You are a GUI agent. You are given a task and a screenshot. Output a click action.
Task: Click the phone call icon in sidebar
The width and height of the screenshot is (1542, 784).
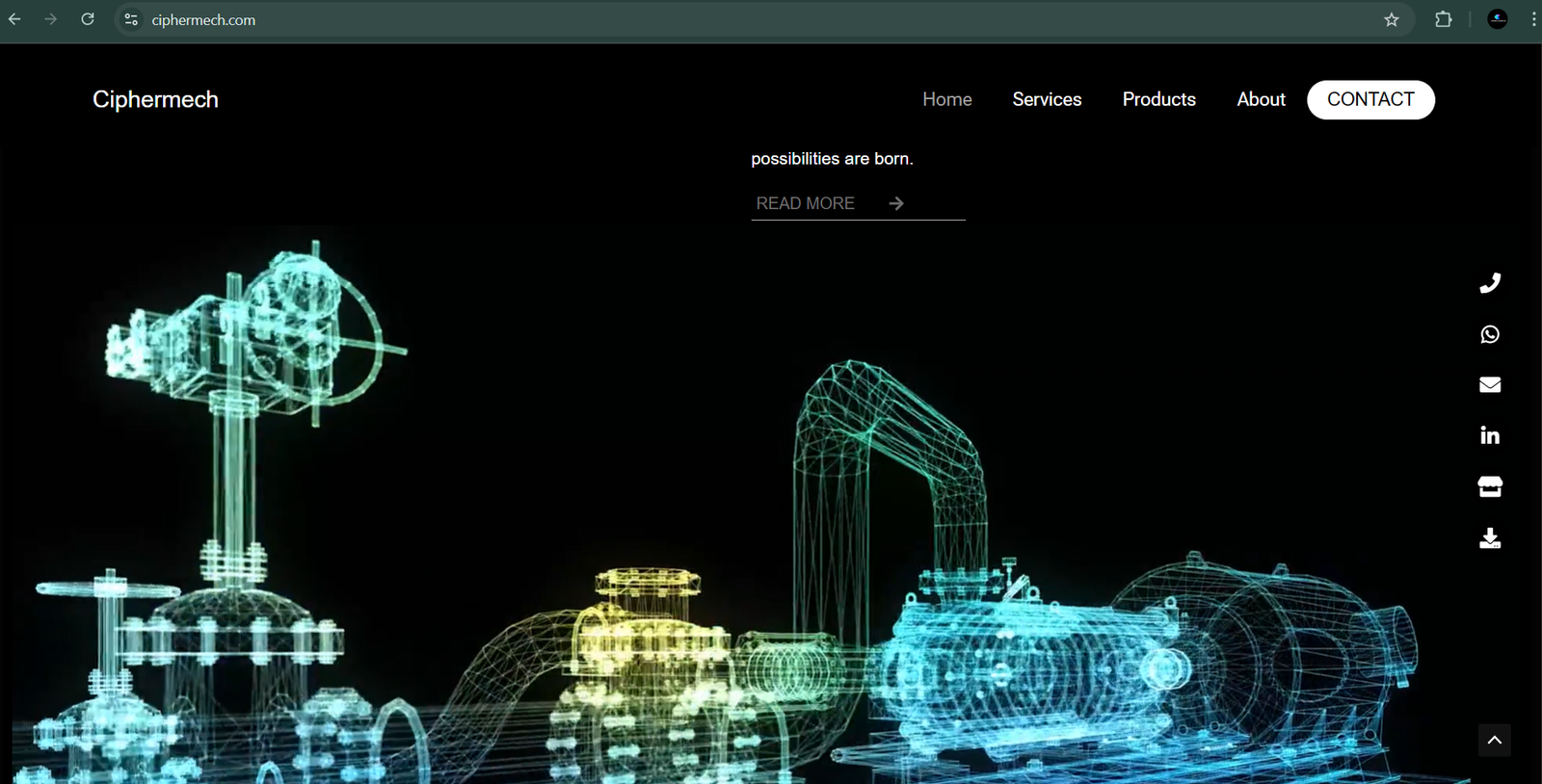pyautogui.click(x=1490, y=283)
